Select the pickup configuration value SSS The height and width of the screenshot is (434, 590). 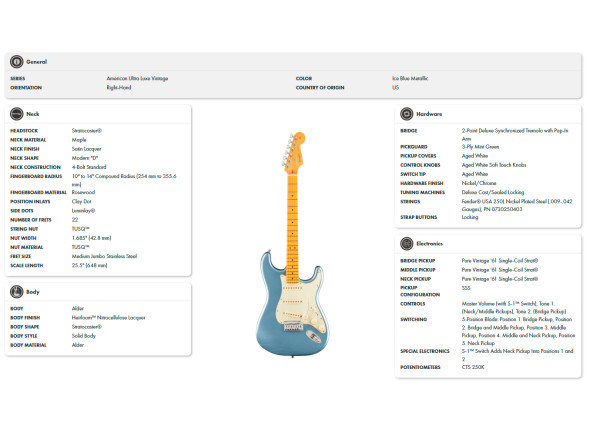click(x=466, y=288)
